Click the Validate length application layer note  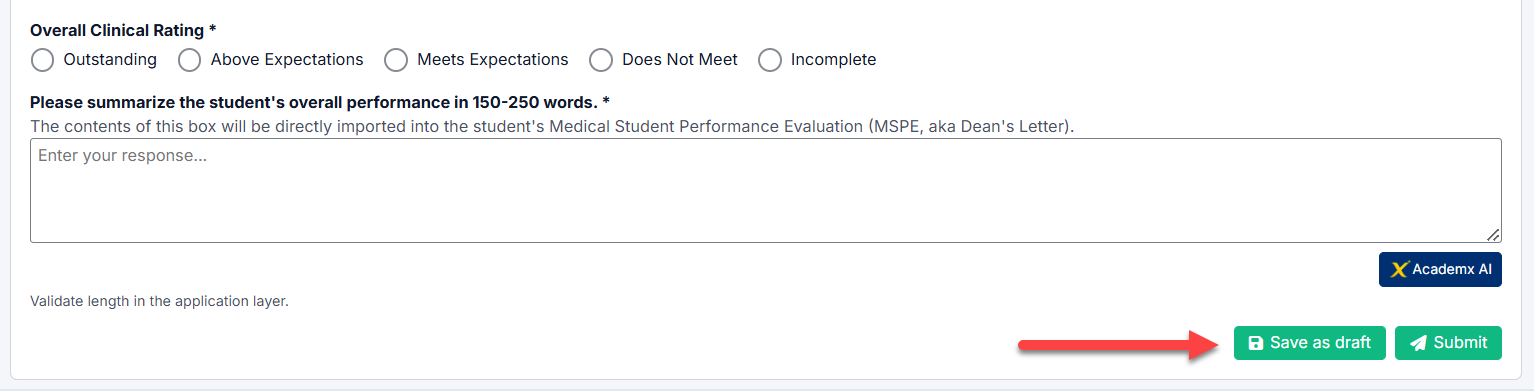[159, 301]
